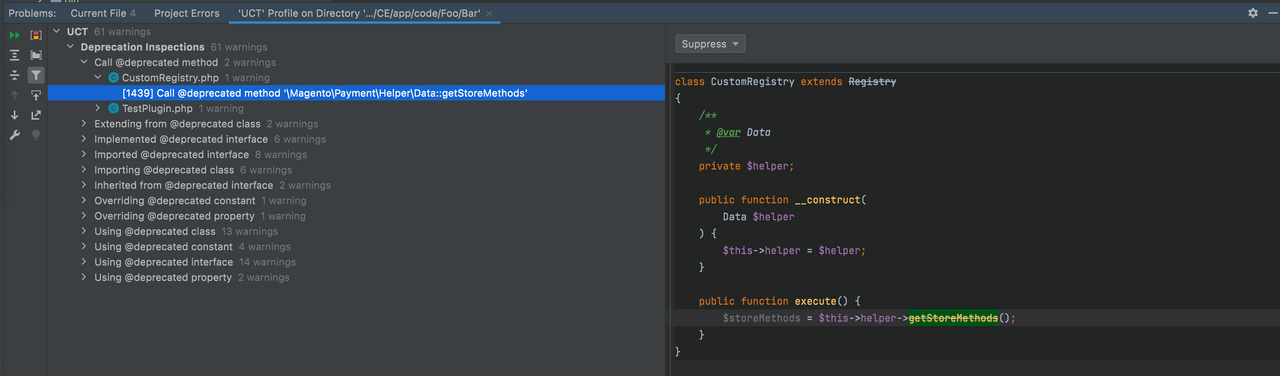Go to the previous problem with the up arrow
The height and width of the screenshot is (376, 1280).
pos(15,95)
